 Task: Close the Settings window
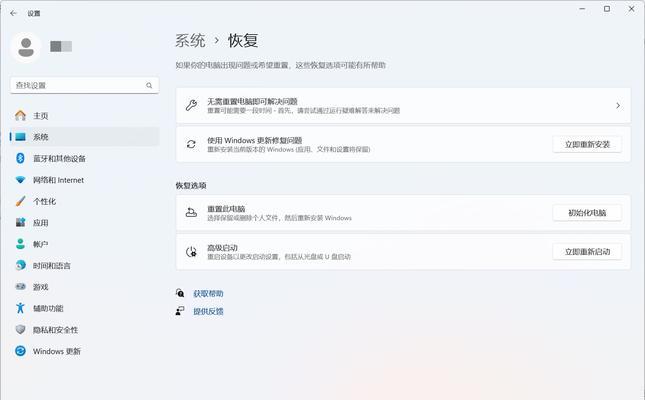[631, 9]
